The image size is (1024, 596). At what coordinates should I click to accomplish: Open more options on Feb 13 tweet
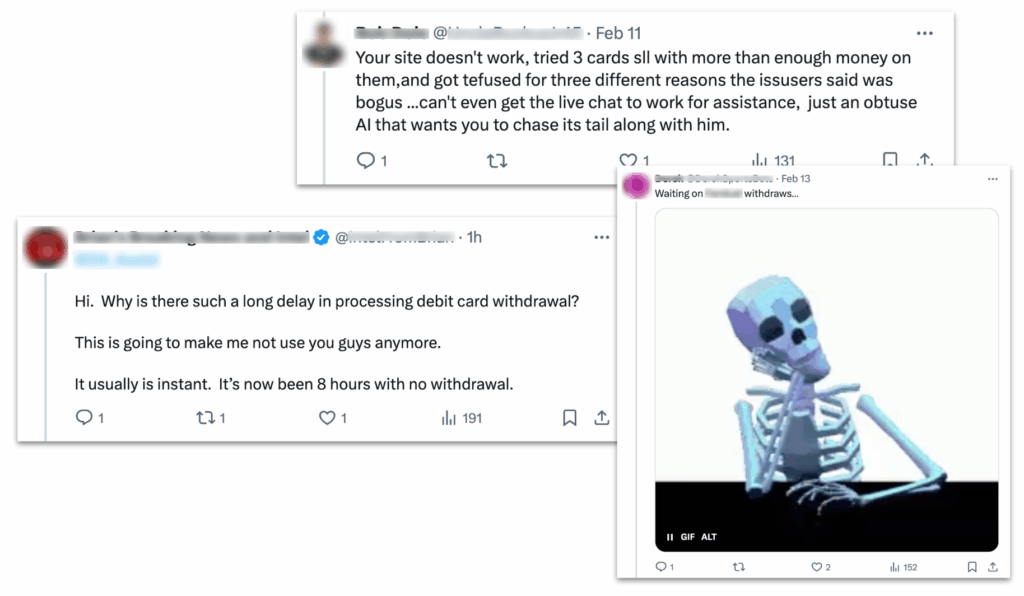pyautogui.click(x=993, y=179)
